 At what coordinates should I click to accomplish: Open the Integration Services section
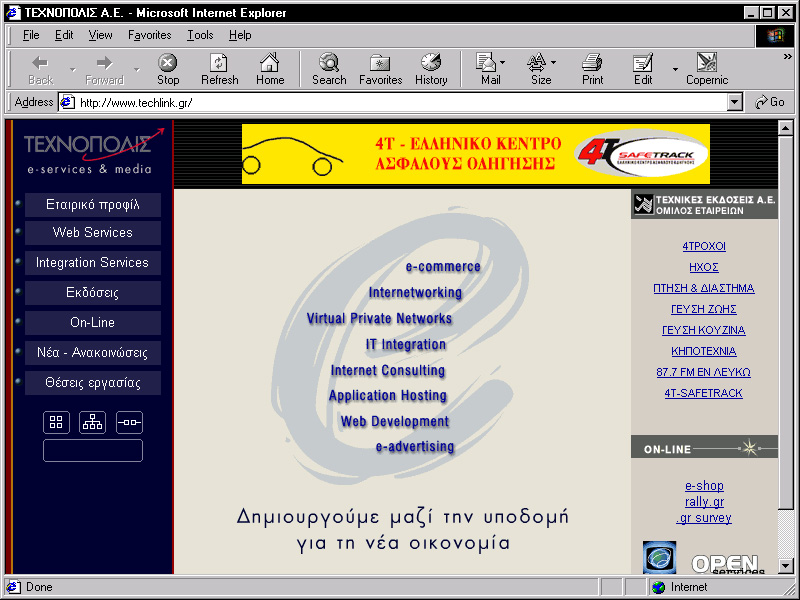point(92,263)
